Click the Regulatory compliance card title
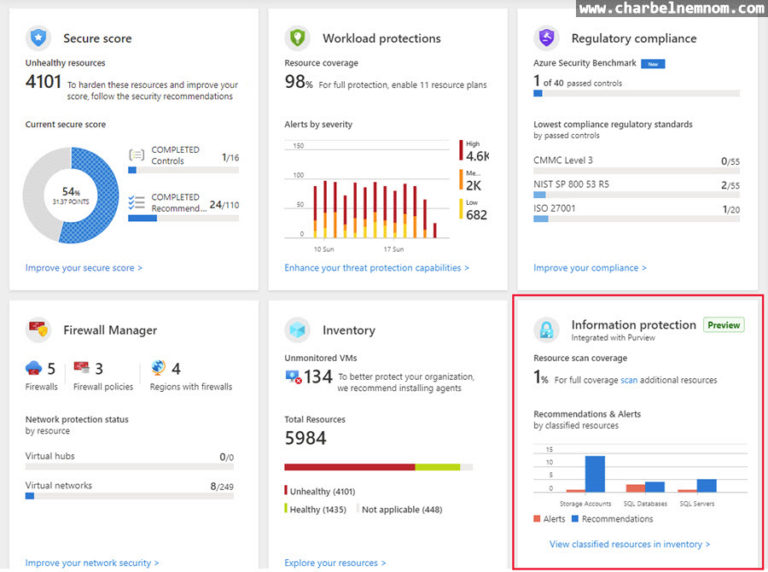Image resolution: width=768 pixels, height=572 pixels. [x=634, y=38]
